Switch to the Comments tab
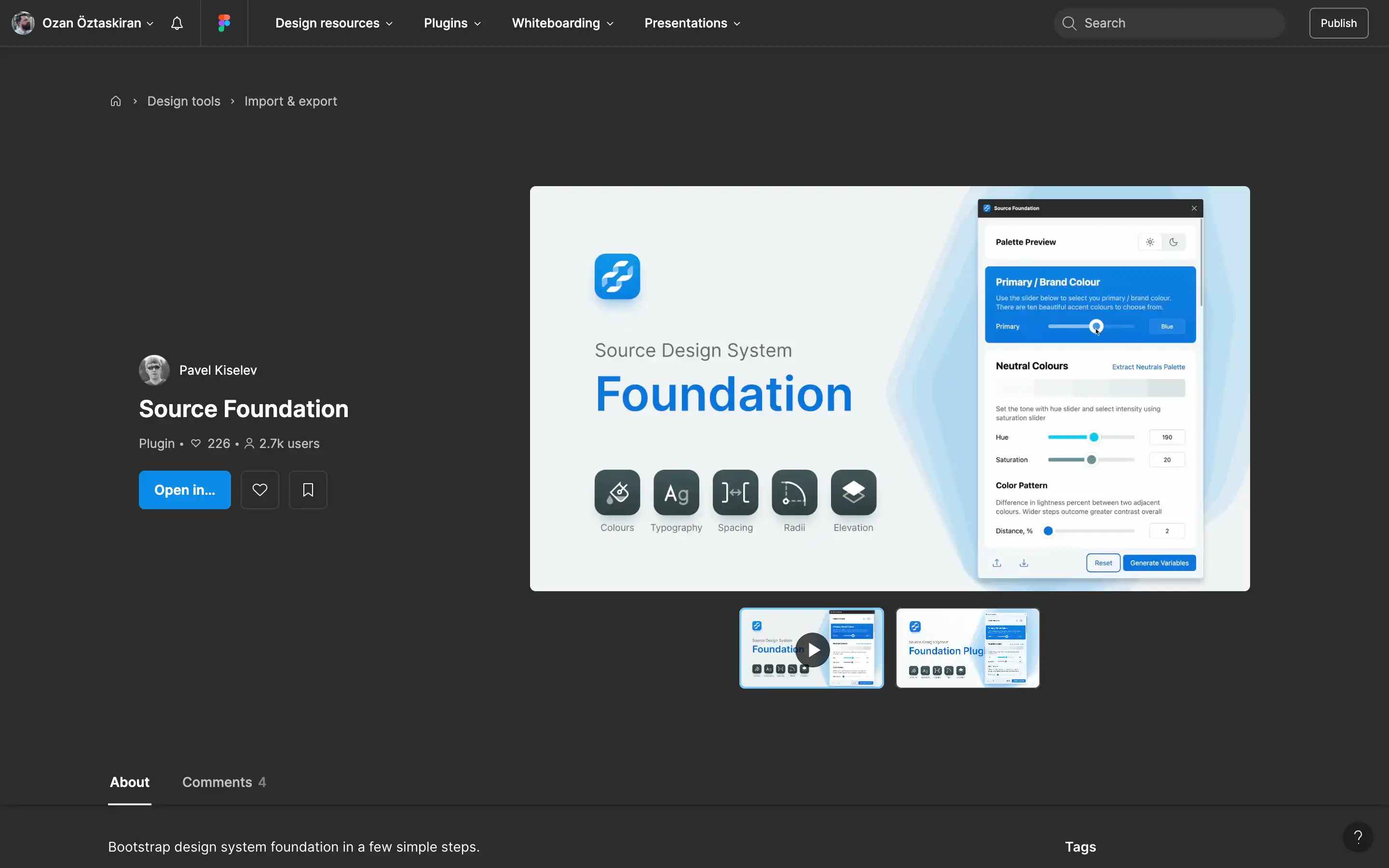The width and height of the screenshot is (1389, 868). point(224,782)
